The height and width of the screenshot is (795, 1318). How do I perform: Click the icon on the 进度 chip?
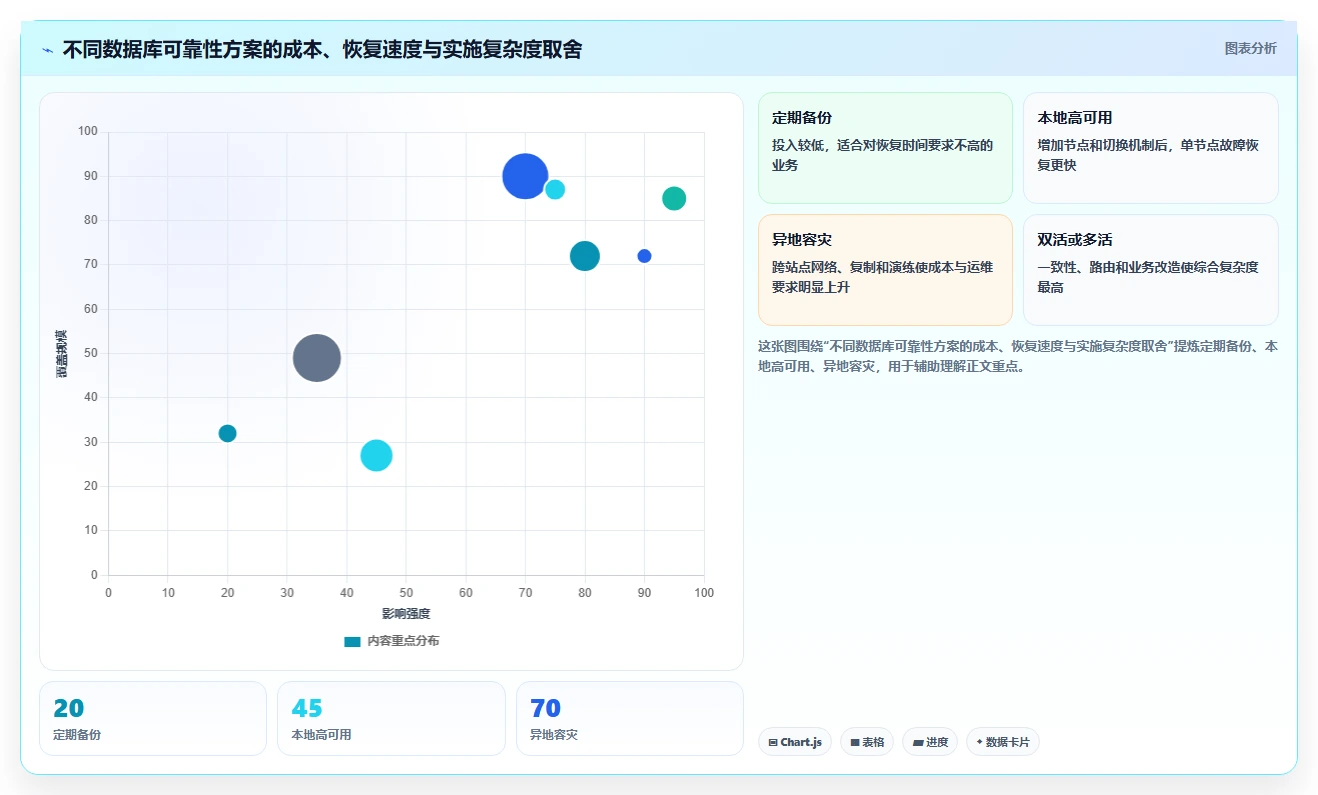tap(918, 742)
